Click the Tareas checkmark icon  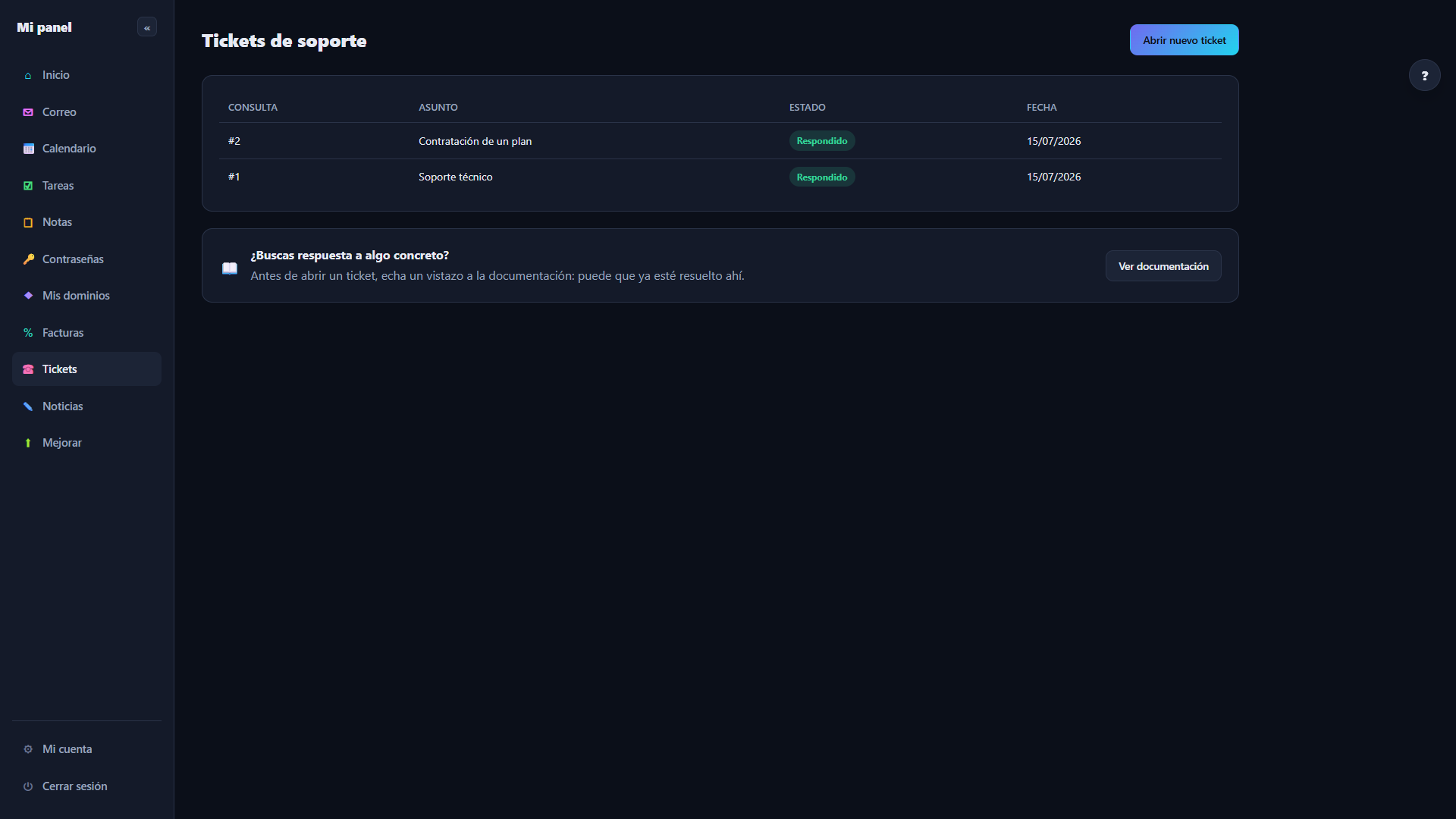[28, 186]
